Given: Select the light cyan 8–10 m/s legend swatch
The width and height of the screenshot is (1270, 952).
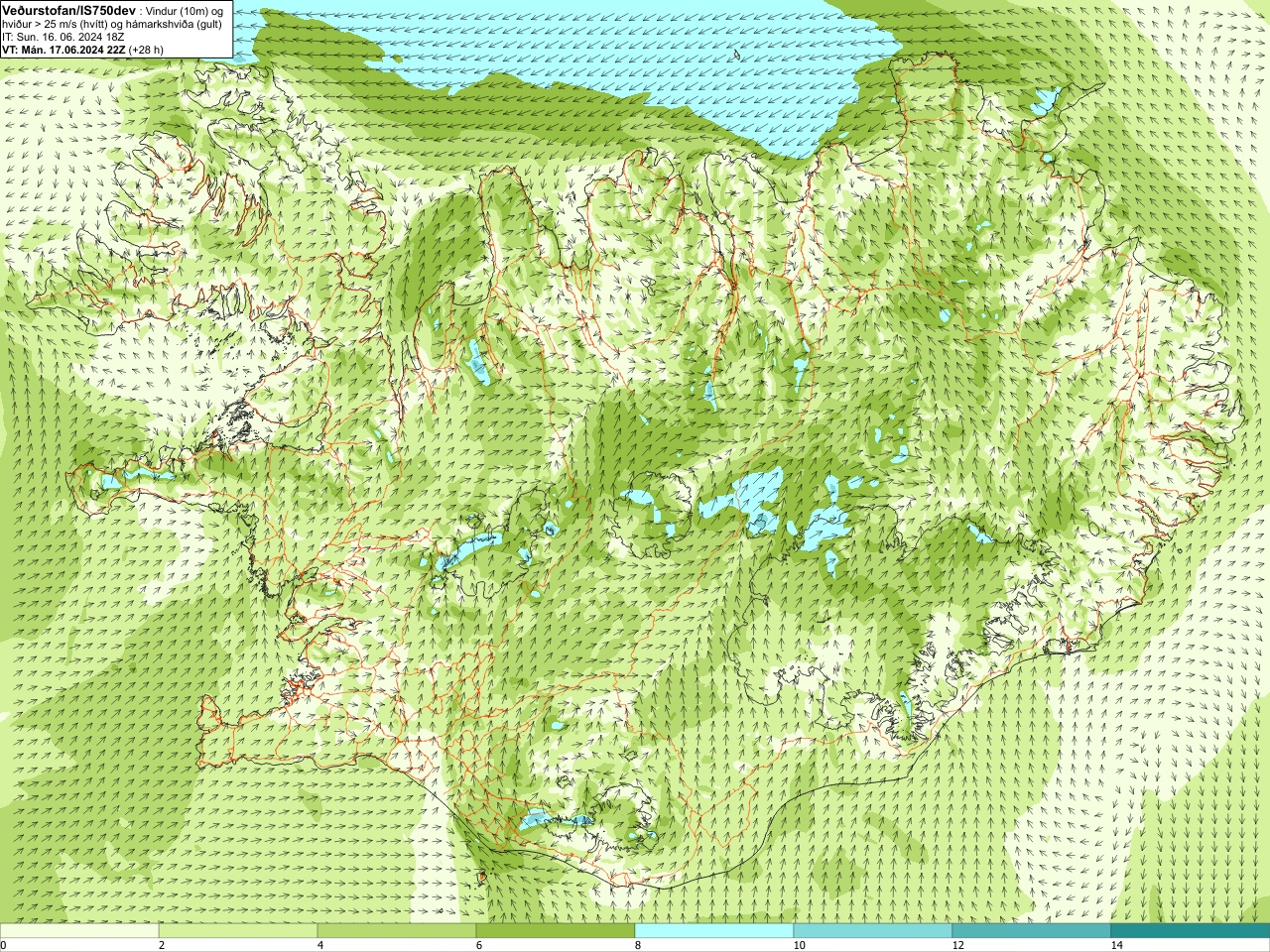Looking at the screenshot, I should [x=714, y=931].
